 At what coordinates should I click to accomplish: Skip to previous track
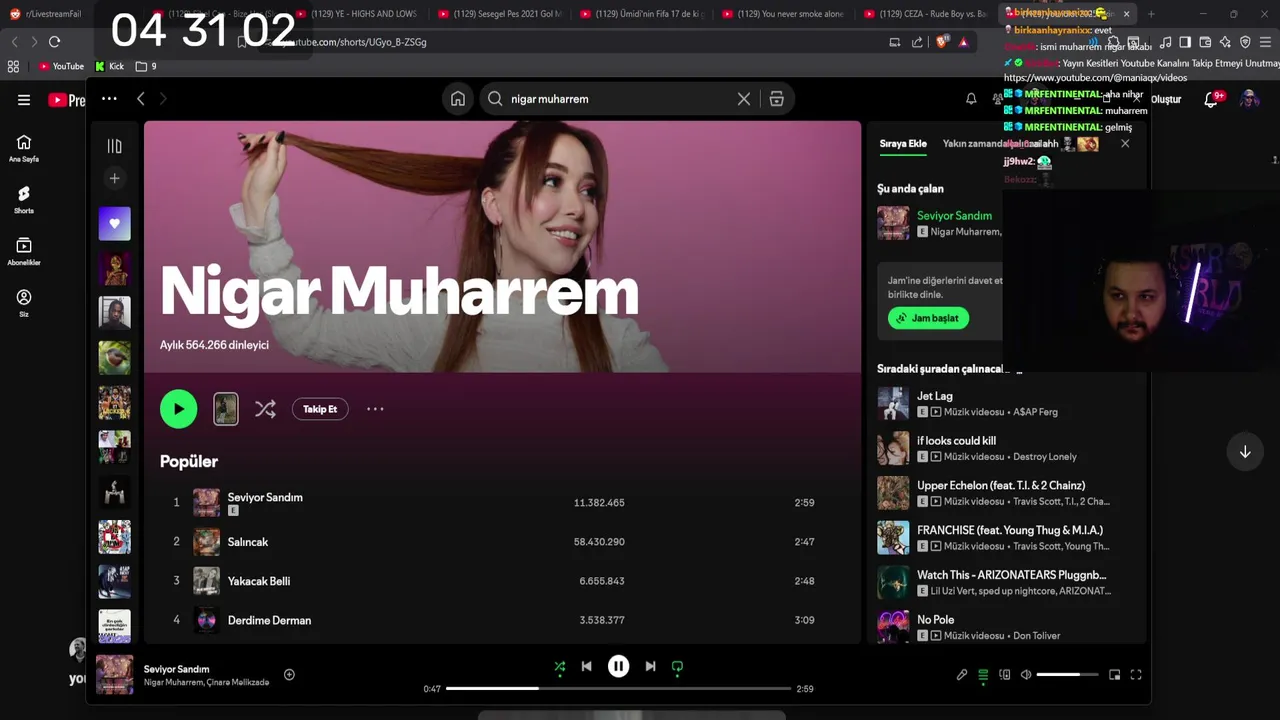click(587, 666)
